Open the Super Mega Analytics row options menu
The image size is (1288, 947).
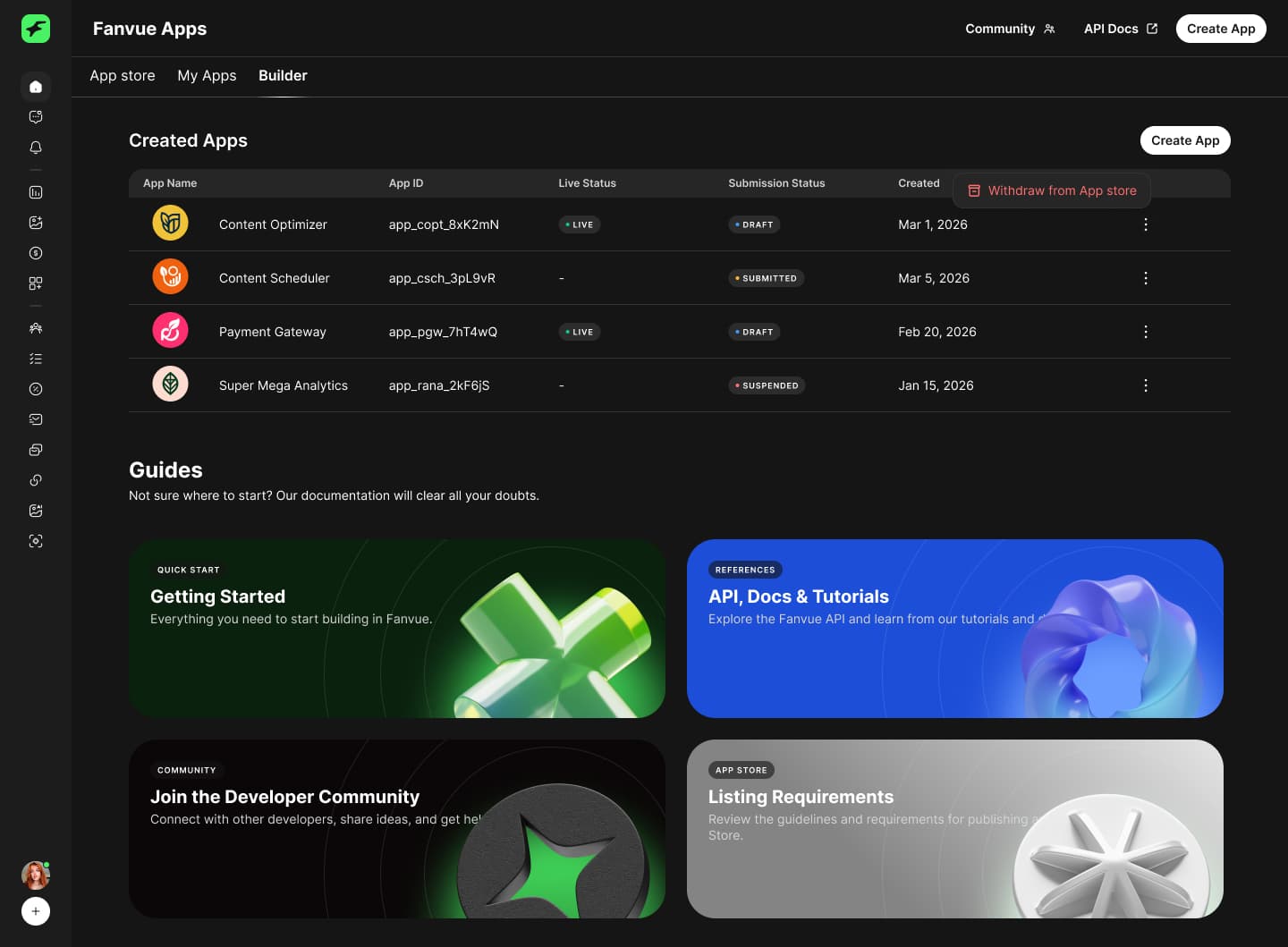pyautogui.click(x=1146, y=385)
